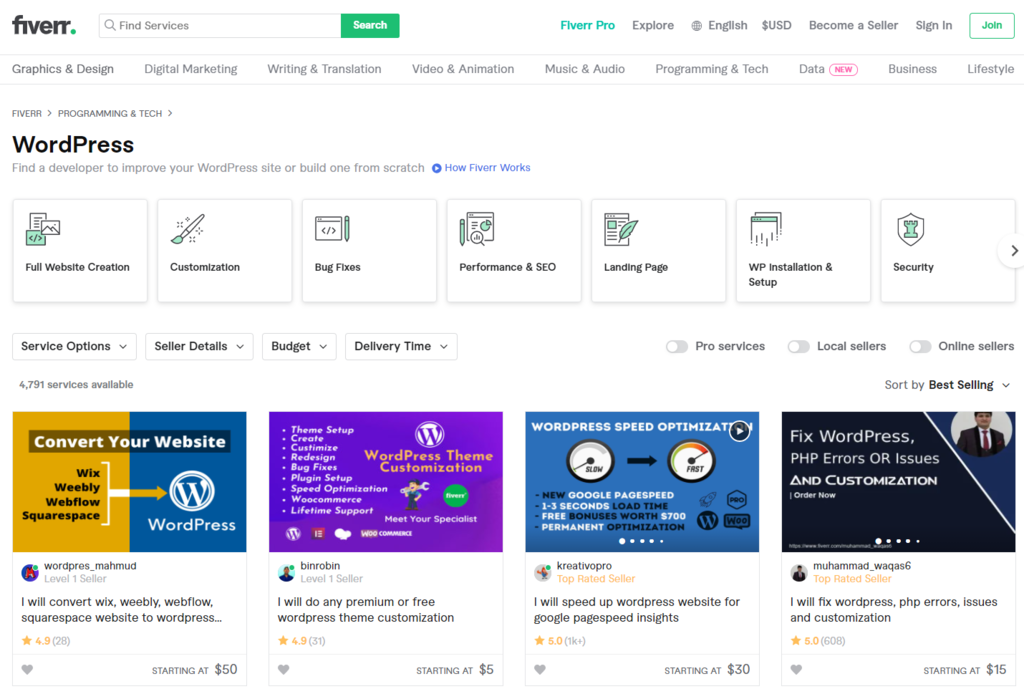
Task: Enable the Pro services toggle
Action: (x=676, y=345)
